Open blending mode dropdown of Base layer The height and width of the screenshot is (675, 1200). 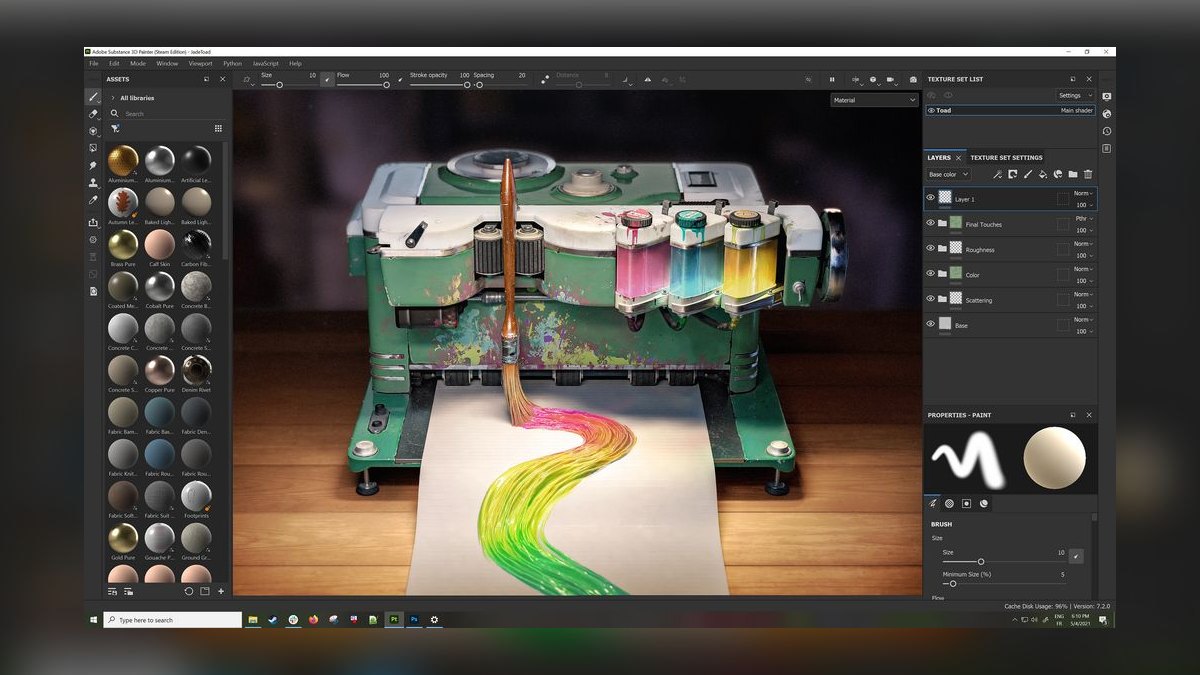click(x=1084, y=319)
